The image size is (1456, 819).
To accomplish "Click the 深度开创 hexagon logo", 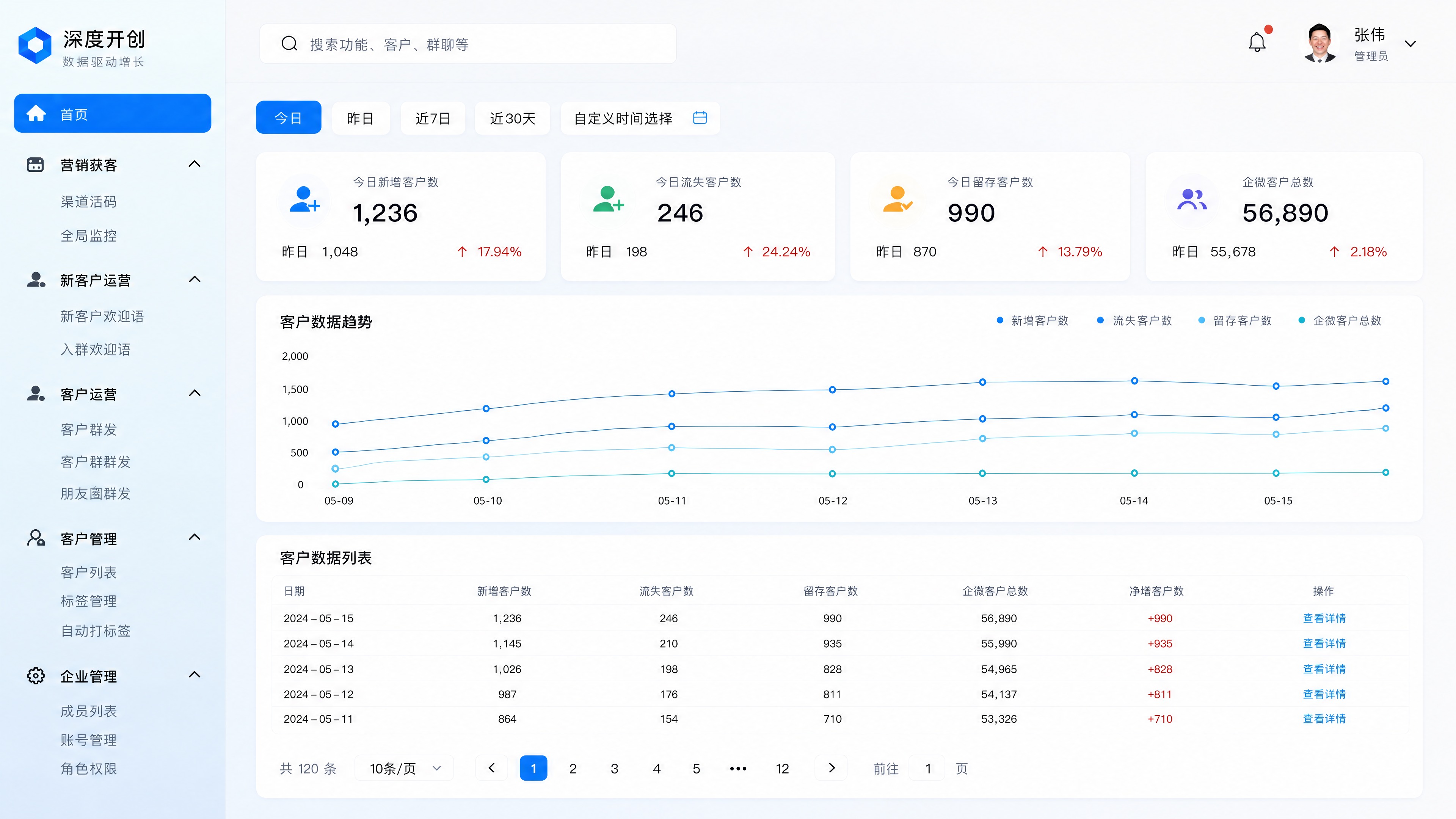I will [35, 45].
